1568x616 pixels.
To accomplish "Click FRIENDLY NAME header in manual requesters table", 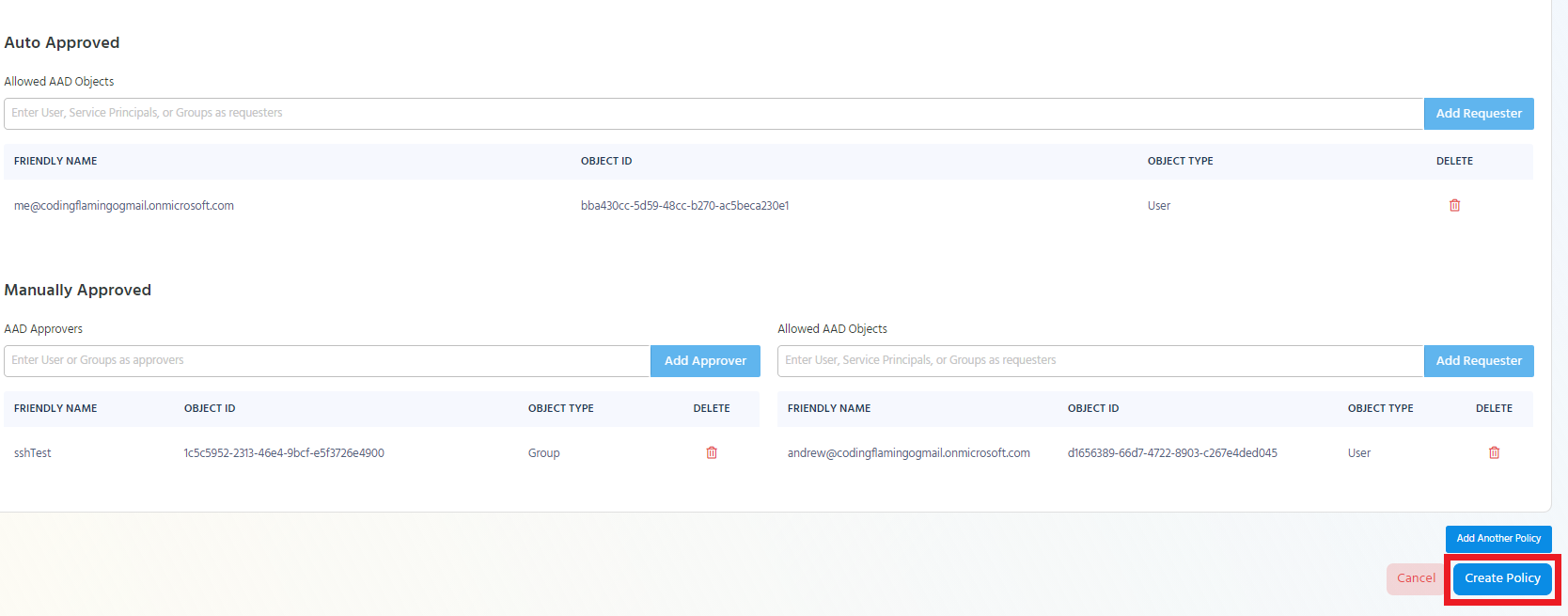I will 829,409.
